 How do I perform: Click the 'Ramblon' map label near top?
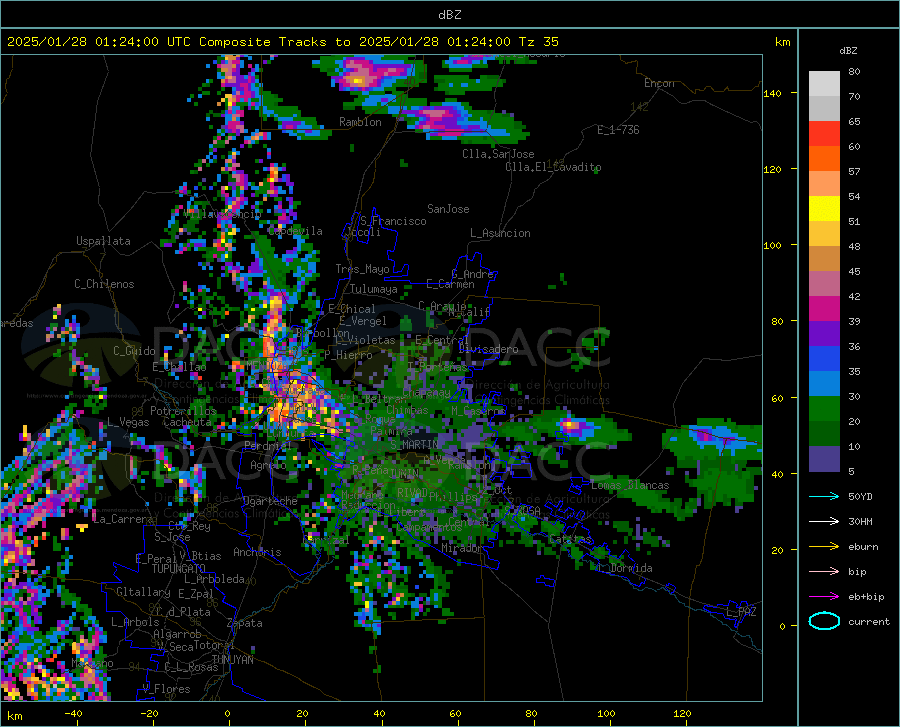click(x=360, y=122)
